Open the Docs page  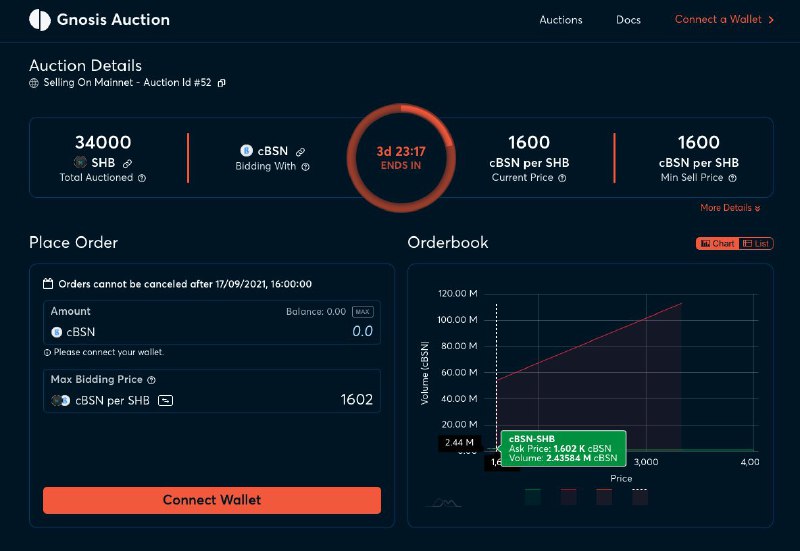(x=628, y=20)
